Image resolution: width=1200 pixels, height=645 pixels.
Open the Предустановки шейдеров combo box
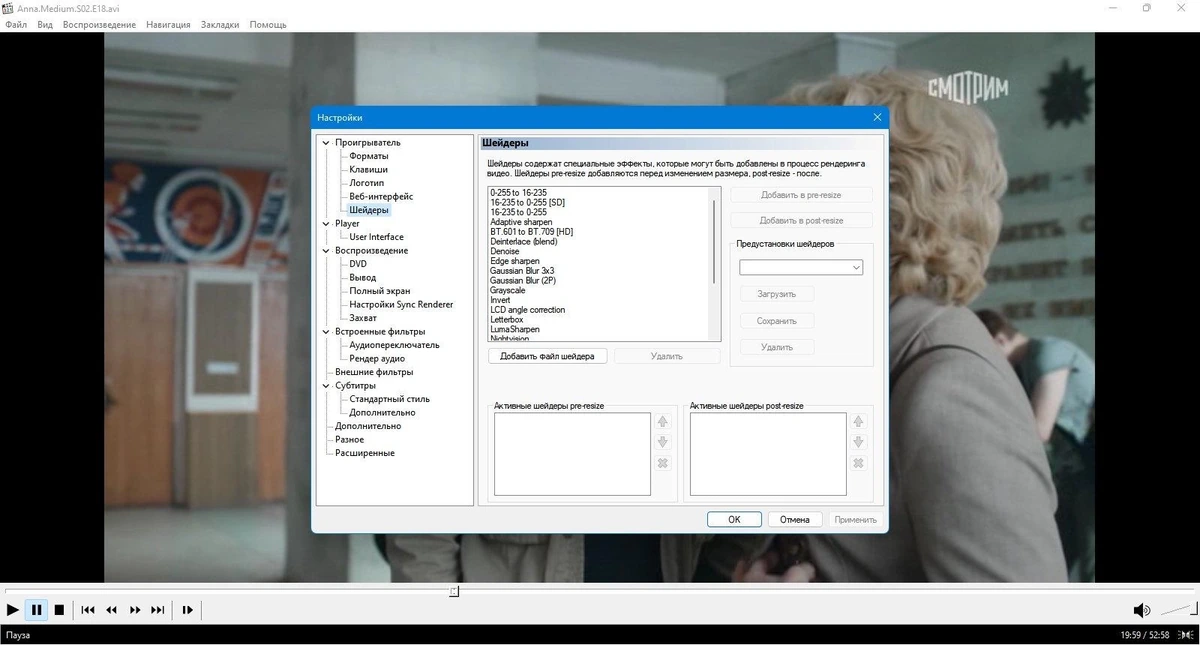click(x=801, y=268)
